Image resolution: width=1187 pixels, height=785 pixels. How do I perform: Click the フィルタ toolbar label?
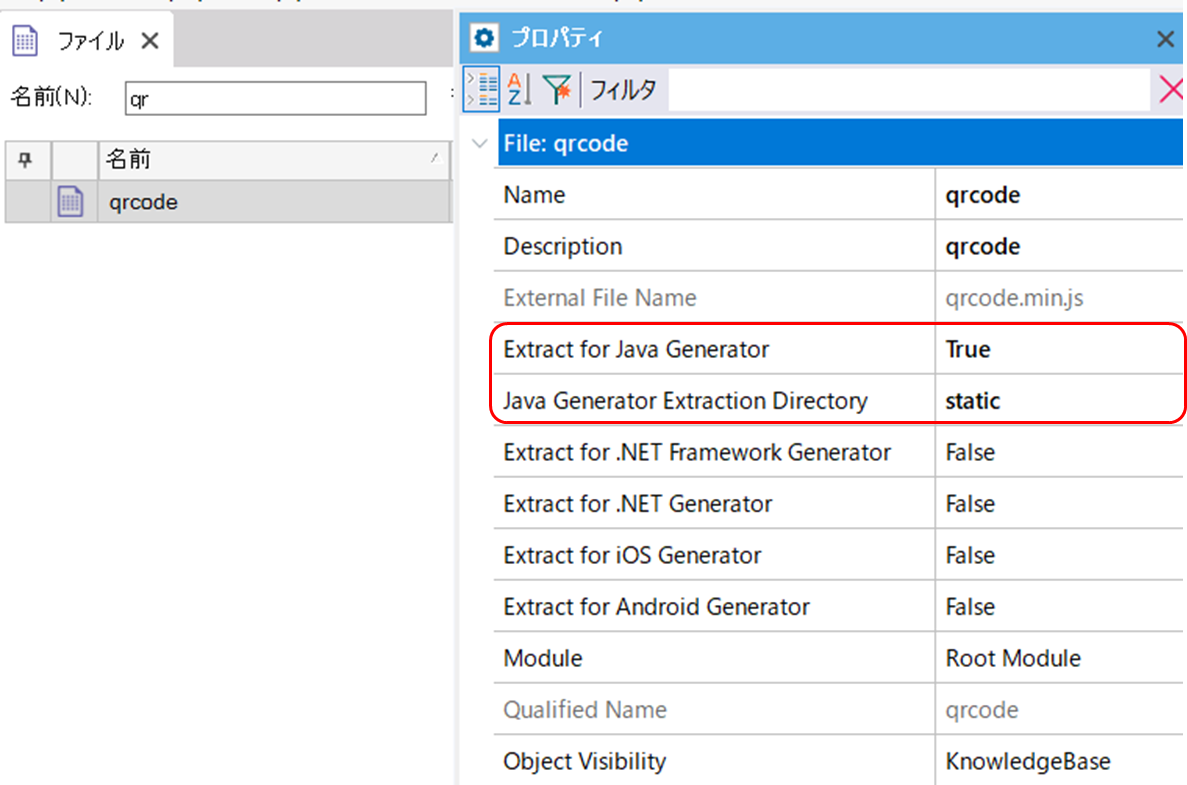click(623, 89)
